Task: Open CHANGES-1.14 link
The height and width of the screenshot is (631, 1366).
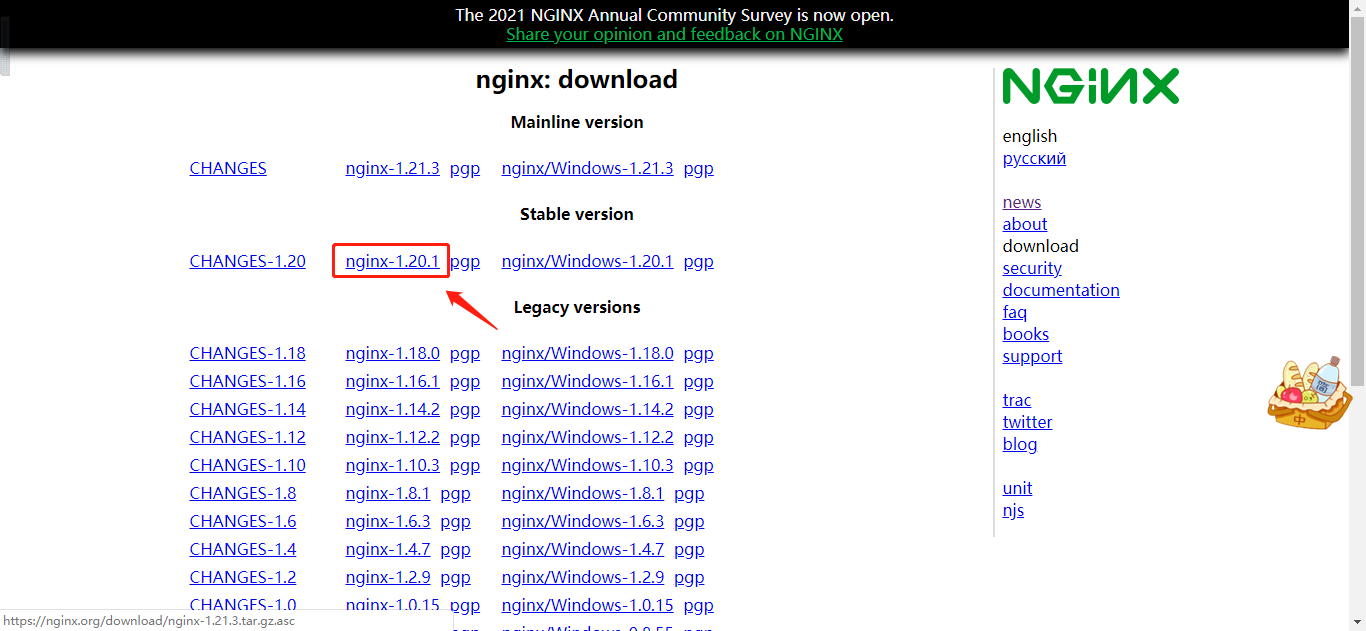Action: point(248,409)
